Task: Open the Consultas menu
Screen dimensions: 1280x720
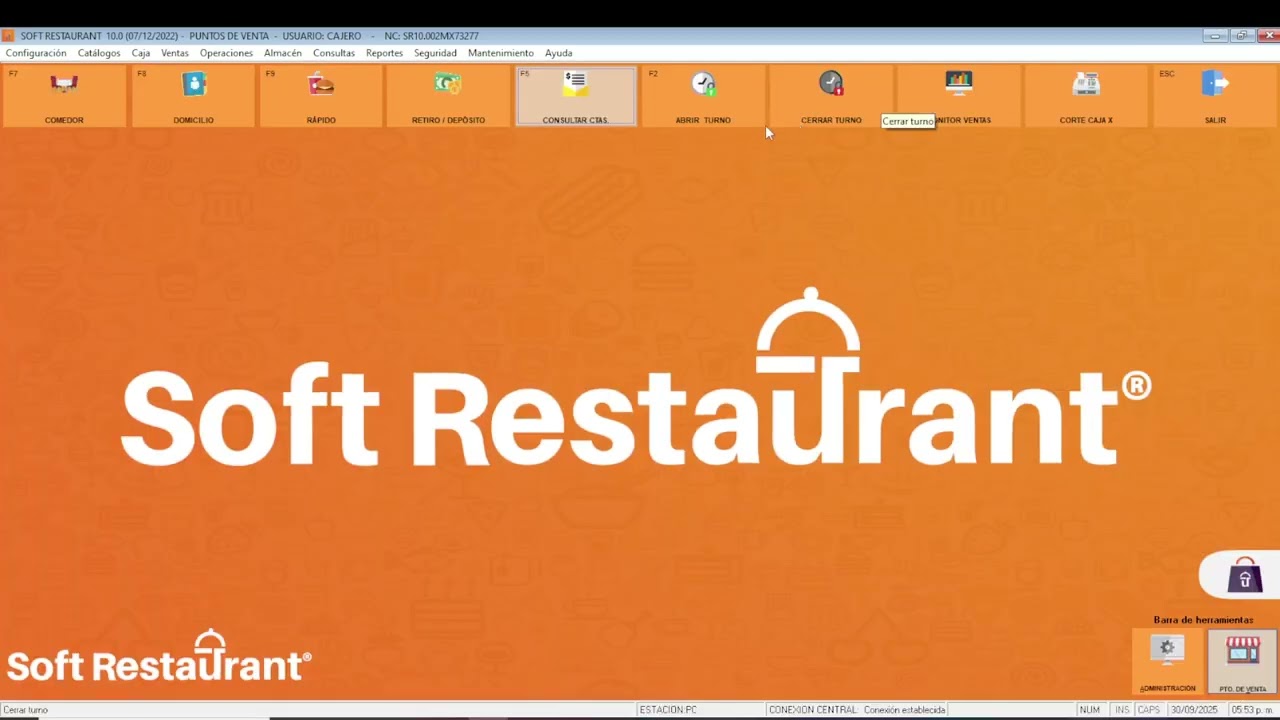Action: tap(334, 53)
